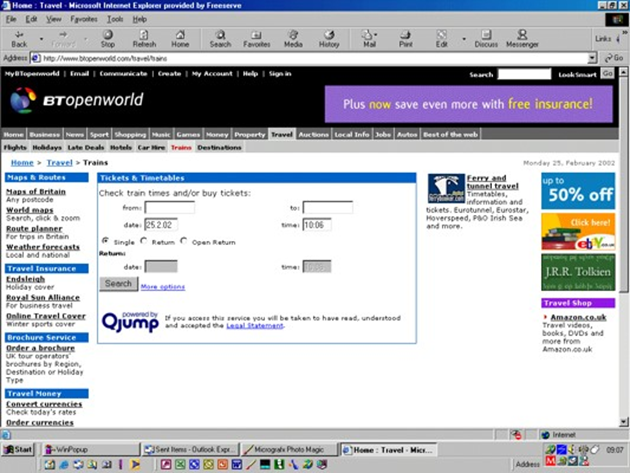
Task: Click the ferry booker thumbnail image
Action: tap(446, 188)
